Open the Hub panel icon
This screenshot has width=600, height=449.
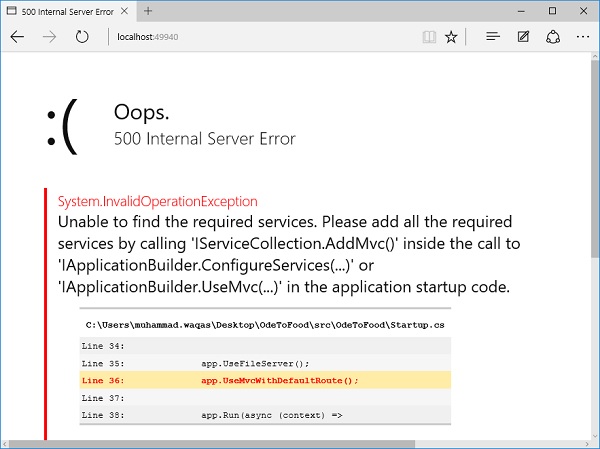(x=492, y=37)
